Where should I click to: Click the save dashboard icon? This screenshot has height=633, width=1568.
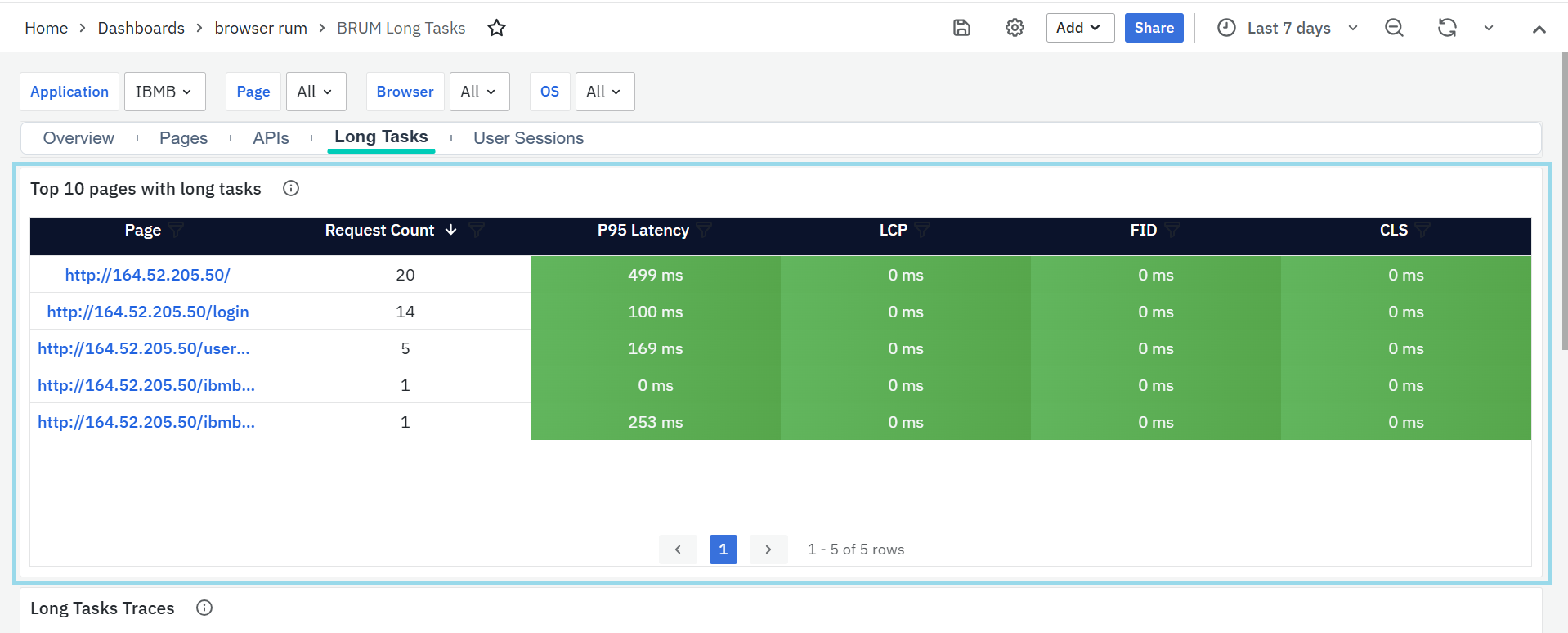tap(961, 28)
